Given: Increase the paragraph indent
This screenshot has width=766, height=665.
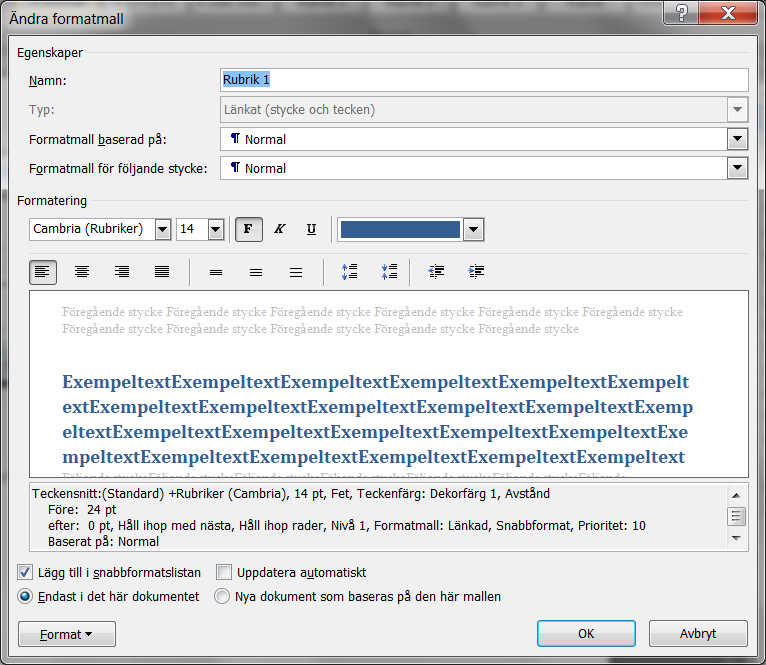Looking at the screenshot, I should click(476, 272).
